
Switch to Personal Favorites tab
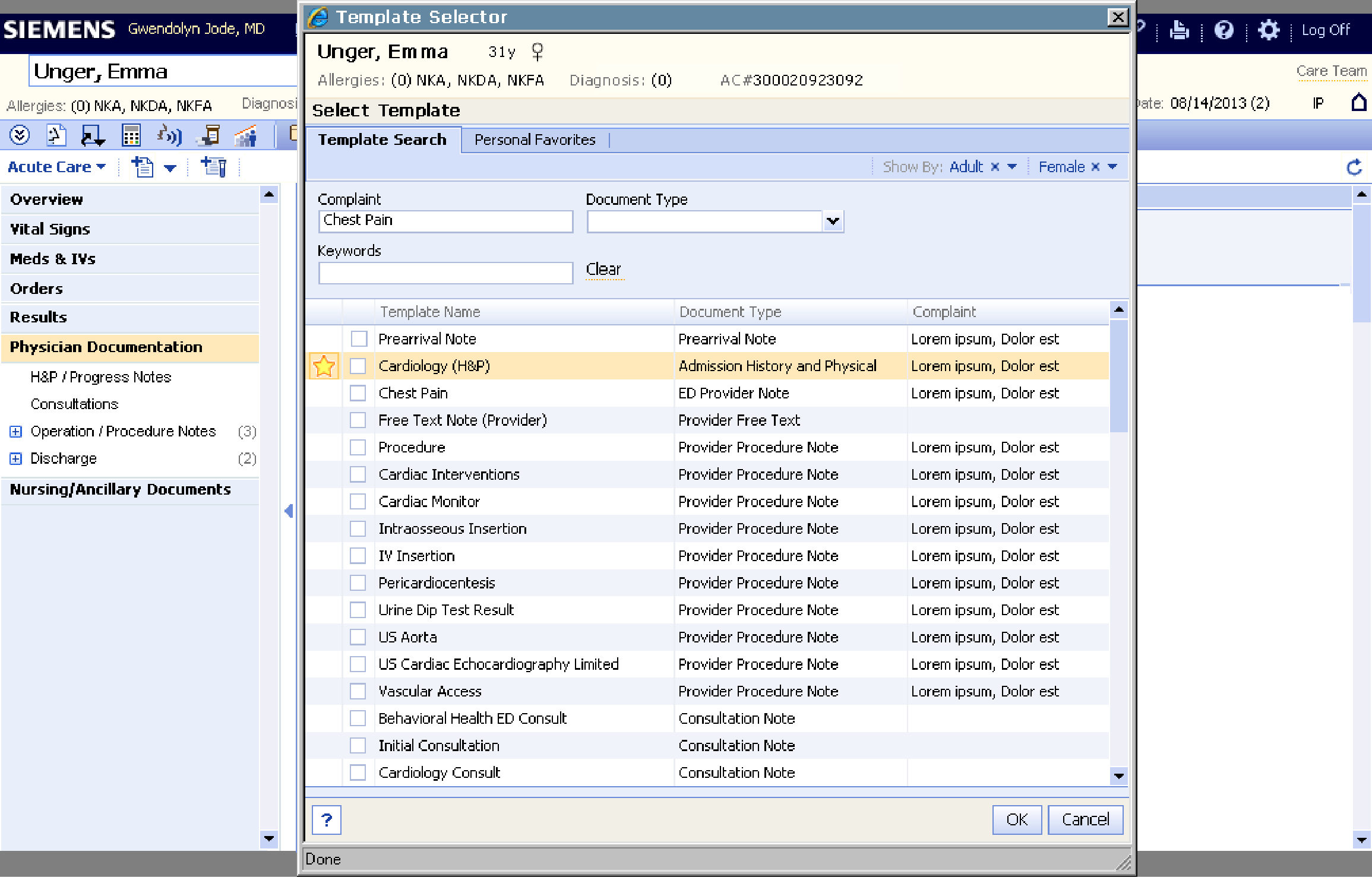tap(535, 140)
